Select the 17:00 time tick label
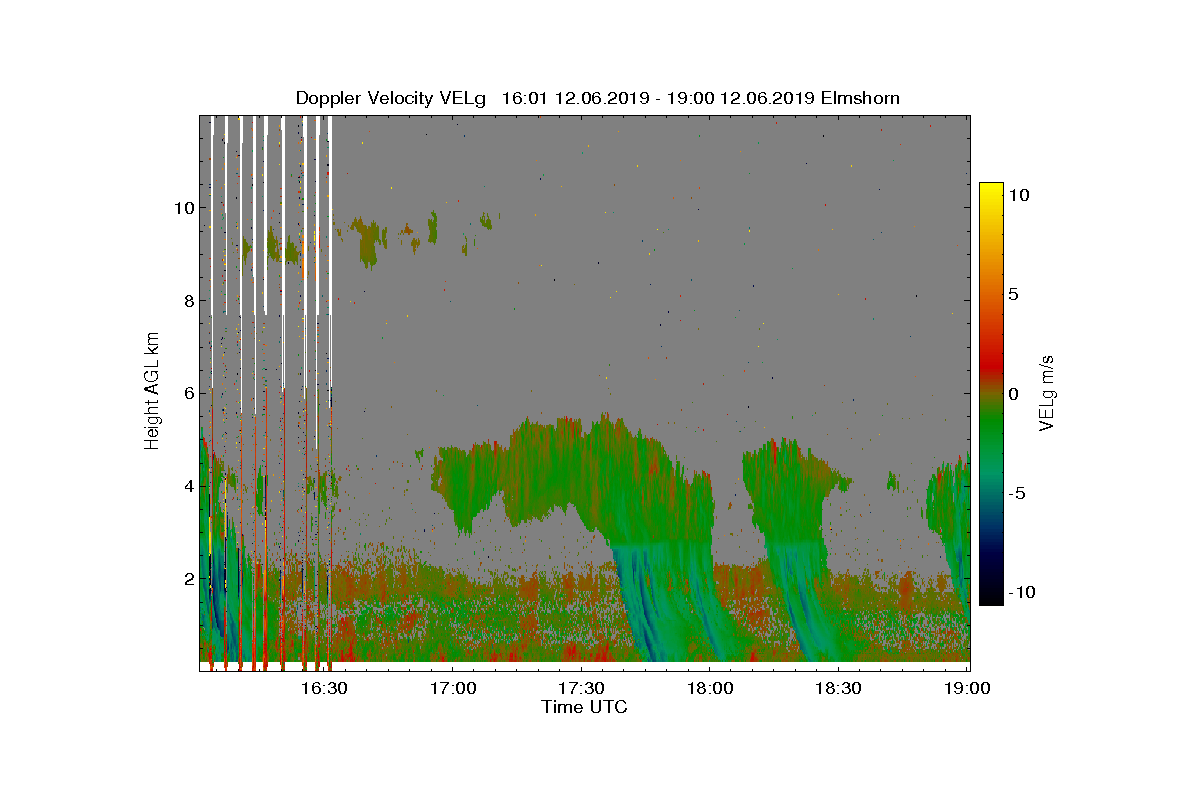 click(452, 688)
